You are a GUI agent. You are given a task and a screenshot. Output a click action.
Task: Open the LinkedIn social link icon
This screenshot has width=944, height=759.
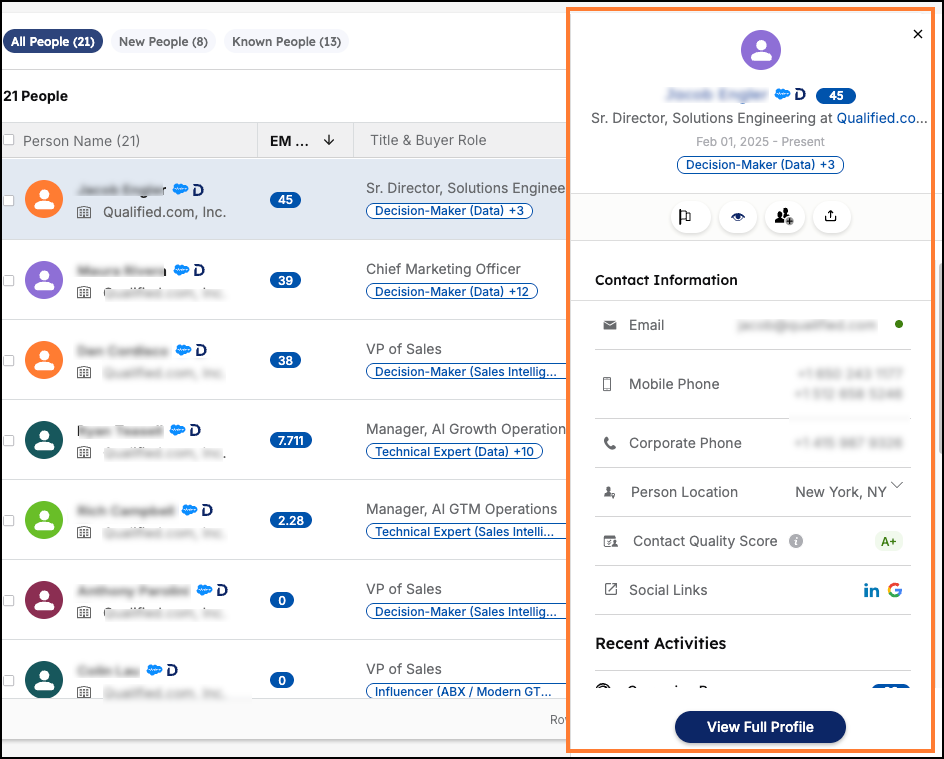(871, 590)
